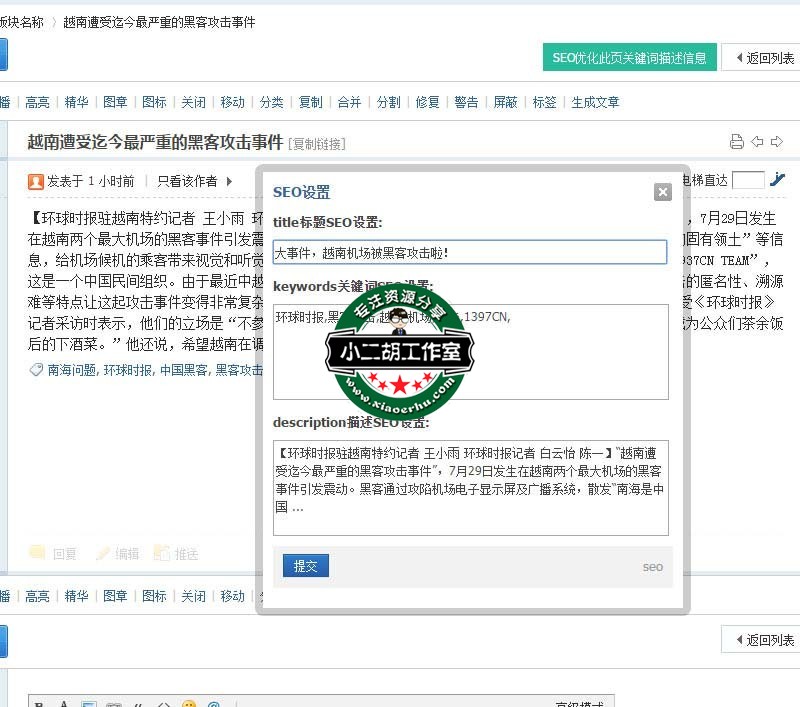Open the 南海问题 tag link
800x707 pixels.
pyautogui.click(x=72, y=370)
